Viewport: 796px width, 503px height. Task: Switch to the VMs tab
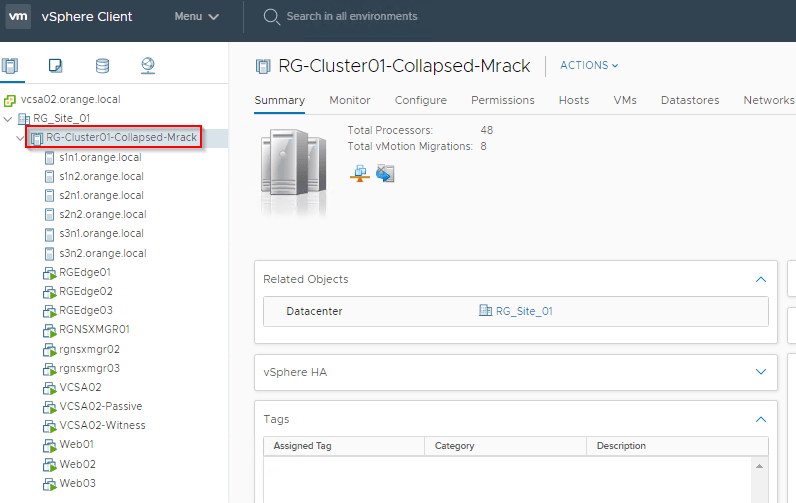(625, 100)
